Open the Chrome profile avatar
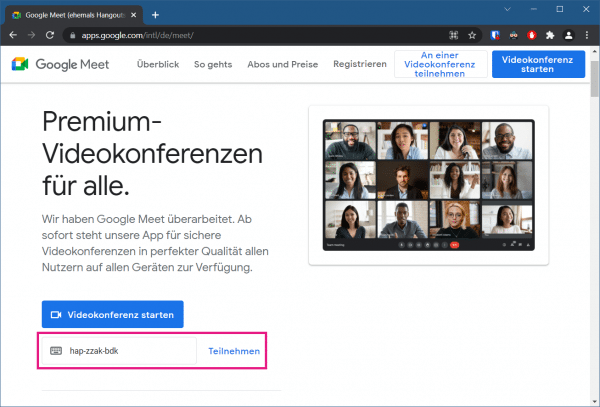This screenshot has height=407, width=600. click(569, 35)
